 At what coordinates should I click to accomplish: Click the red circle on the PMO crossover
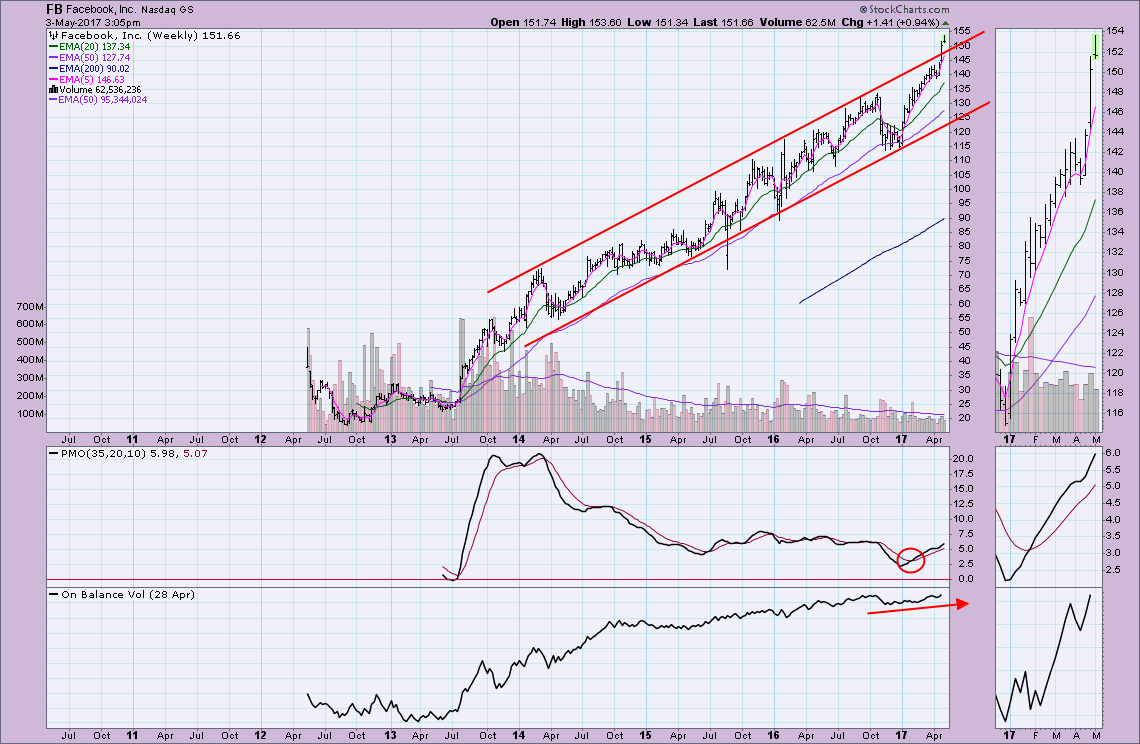tap(910, 560)
